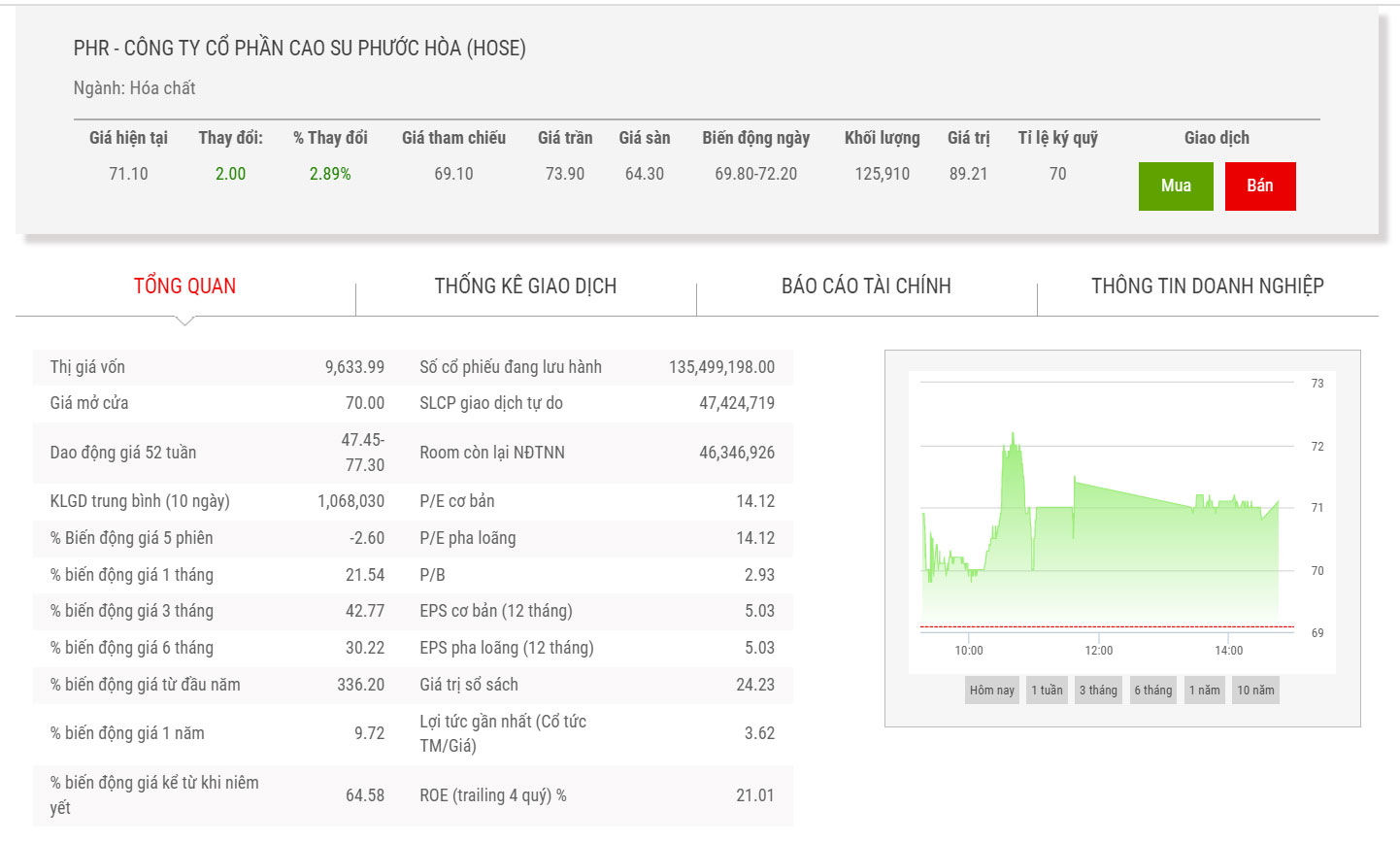The image size is (1400, 843).
Task: Click the 2.89% change percentage value
Action: [330, 174]
